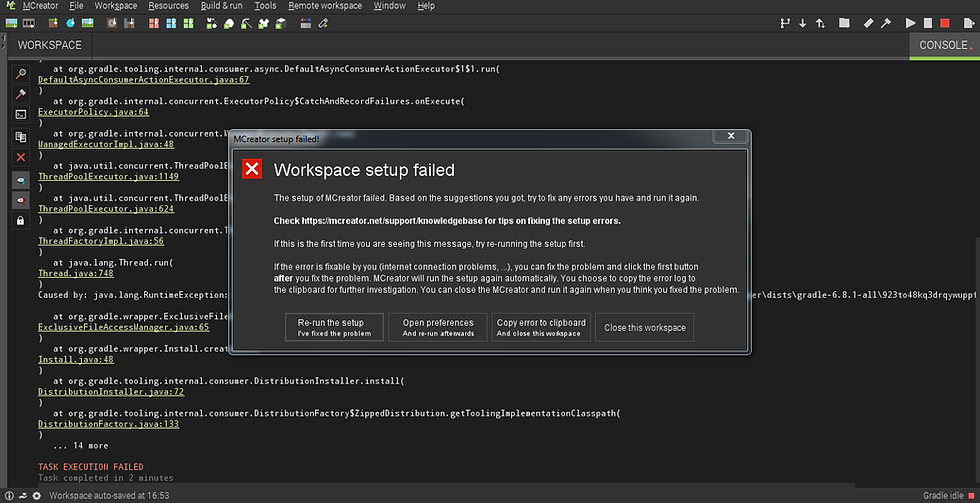Click the terminal icon in console sidebar
Viewport: 980px width, 503px height.
[20, 115]
